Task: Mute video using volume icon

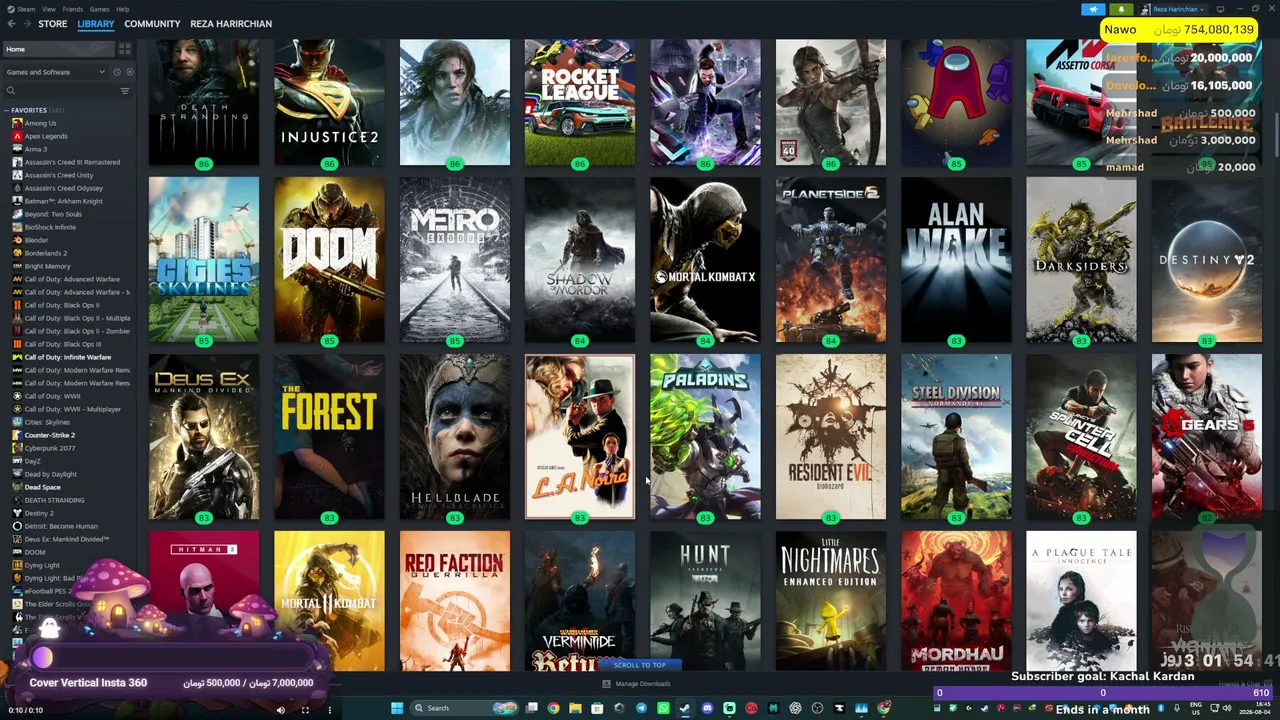Action: [280, 710]
